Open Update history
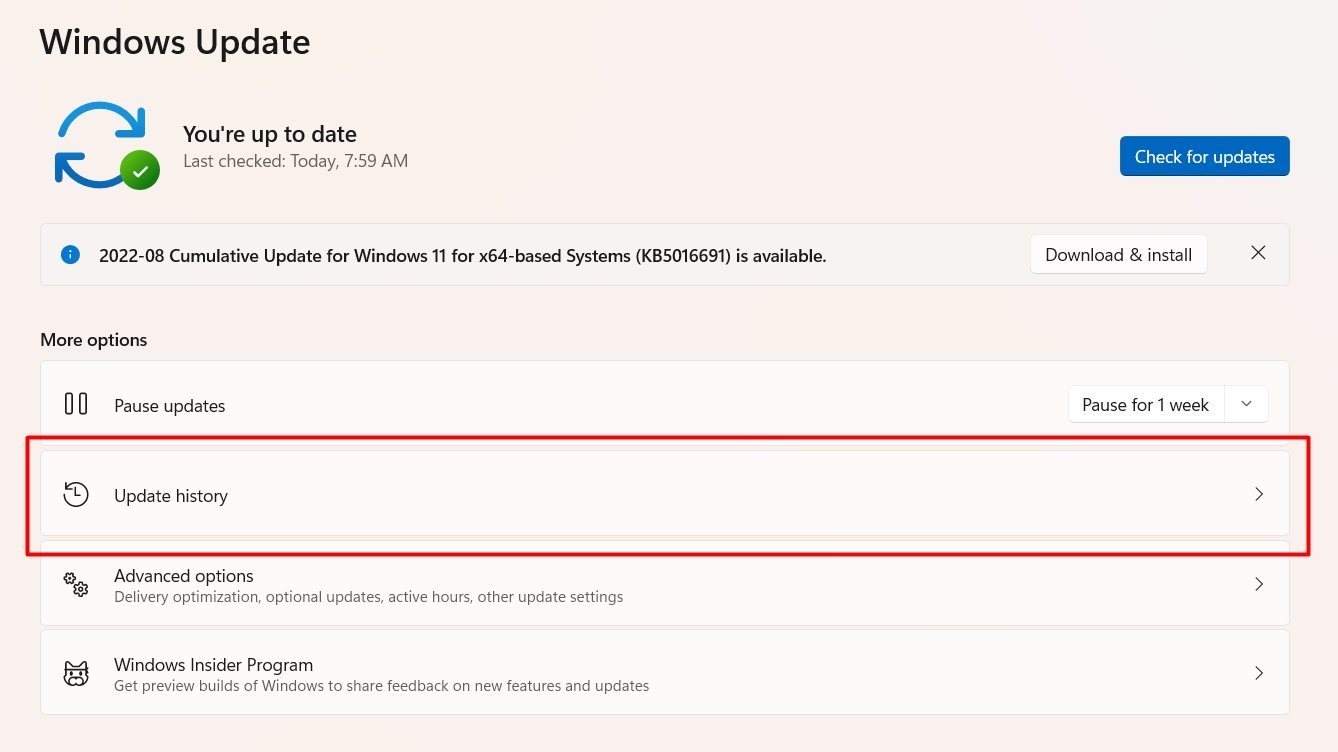 [x=665, y=494]
